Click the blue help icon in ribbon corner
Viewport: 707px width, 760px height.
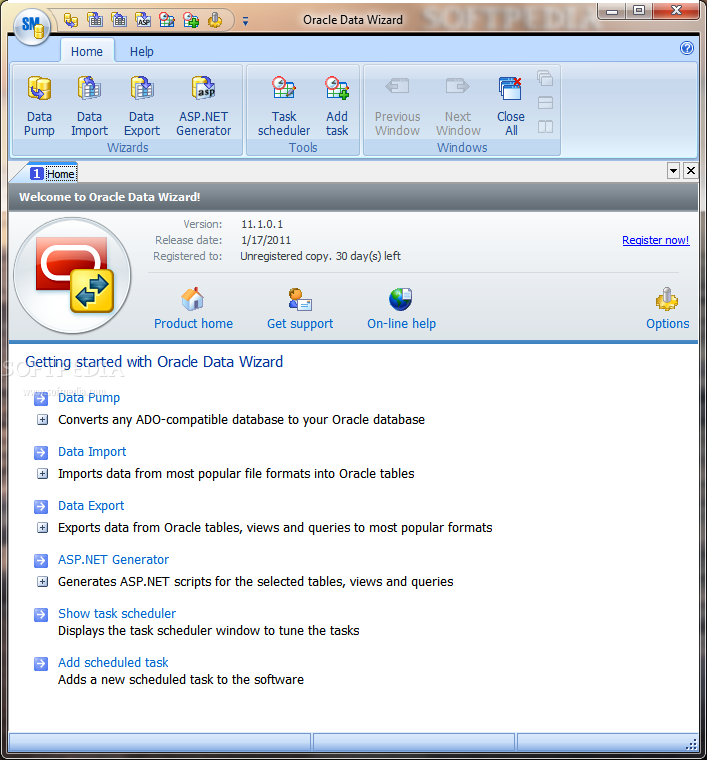pyautogui.click(x=687, y=48)
